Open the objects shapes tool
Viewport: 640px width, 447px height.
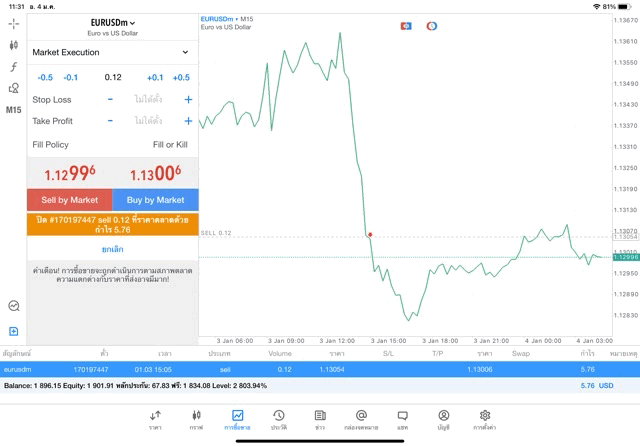click(x=13, y=88)
